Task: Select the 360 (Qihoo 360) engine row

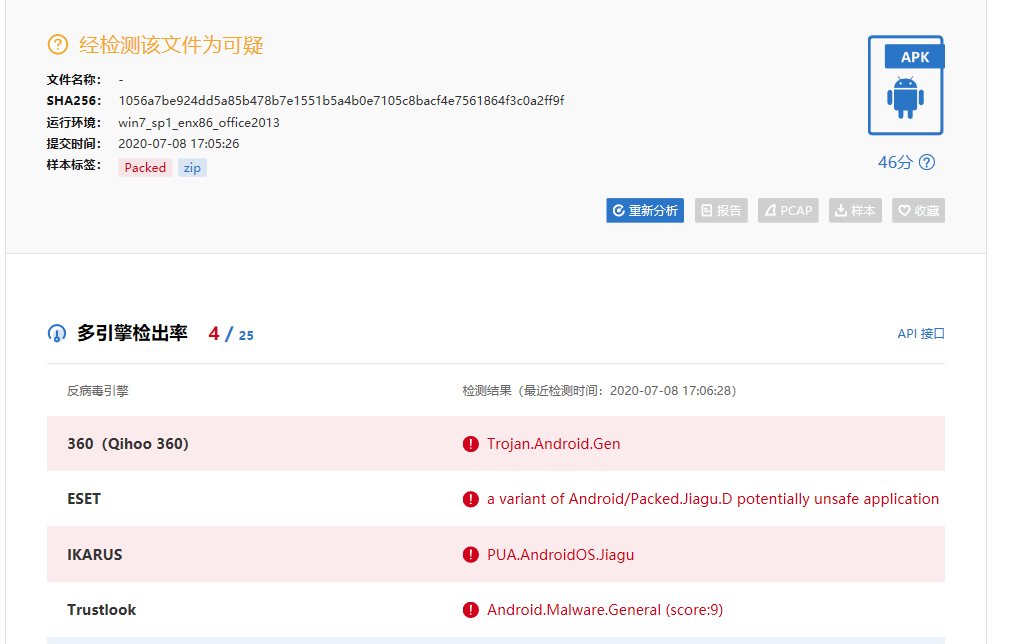Action: tap(128, 444)
